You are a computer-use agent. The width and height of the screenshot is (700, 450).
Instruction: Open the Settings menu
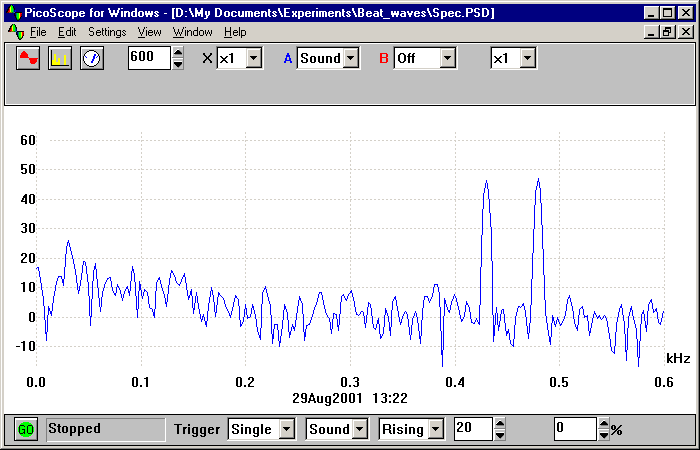coord(107,32)
